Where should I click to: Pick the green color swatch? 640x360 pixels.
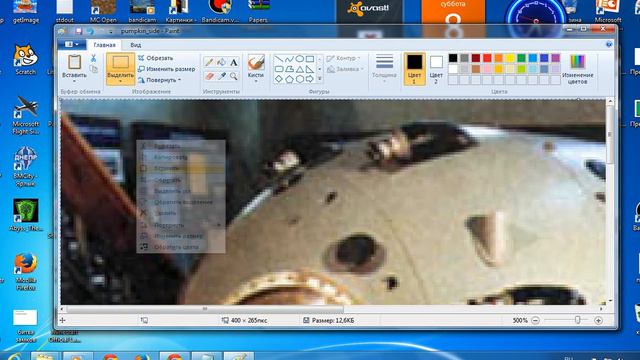click(x=521, y=58)
